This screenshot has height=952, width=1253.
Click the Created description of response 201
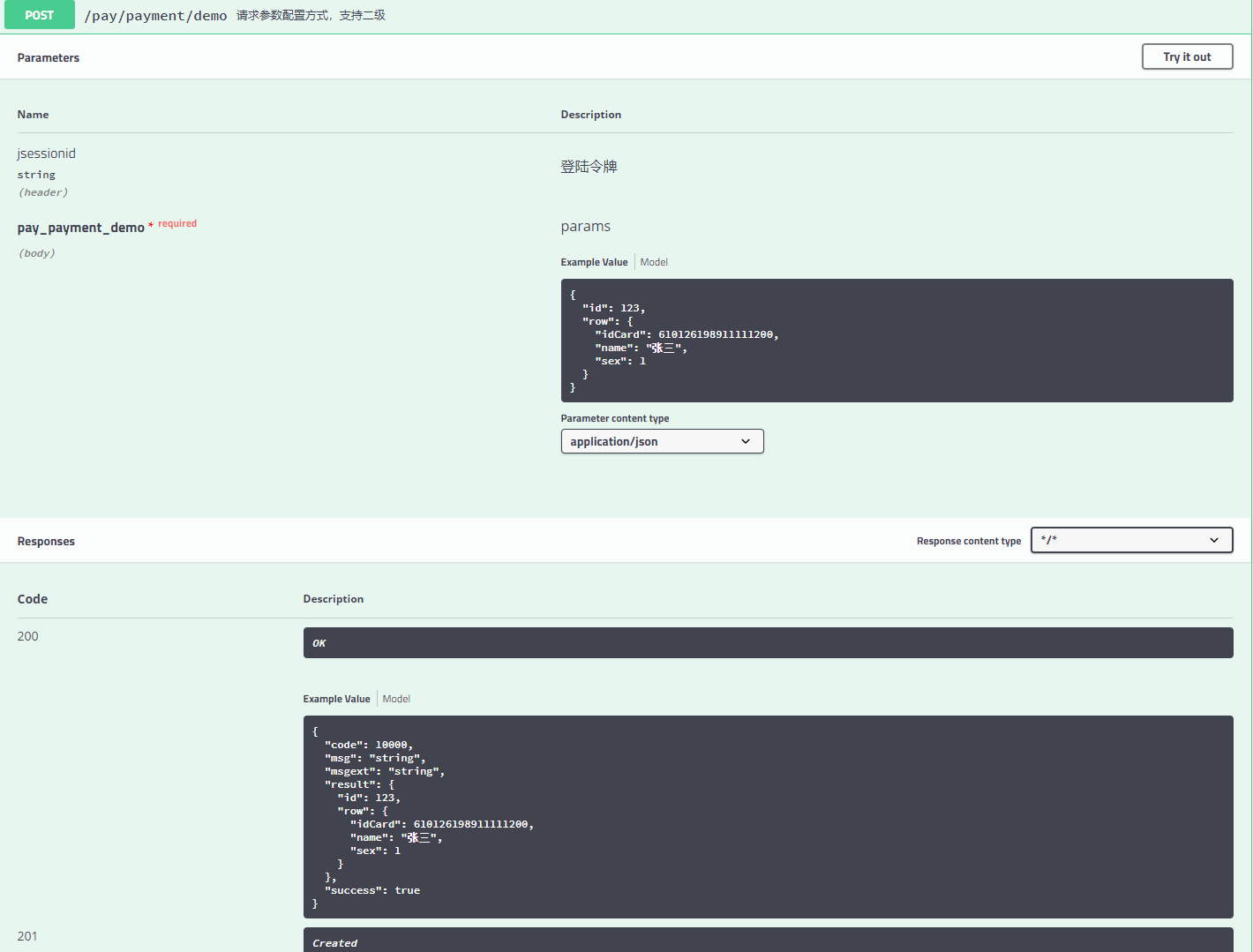(767, 942)
